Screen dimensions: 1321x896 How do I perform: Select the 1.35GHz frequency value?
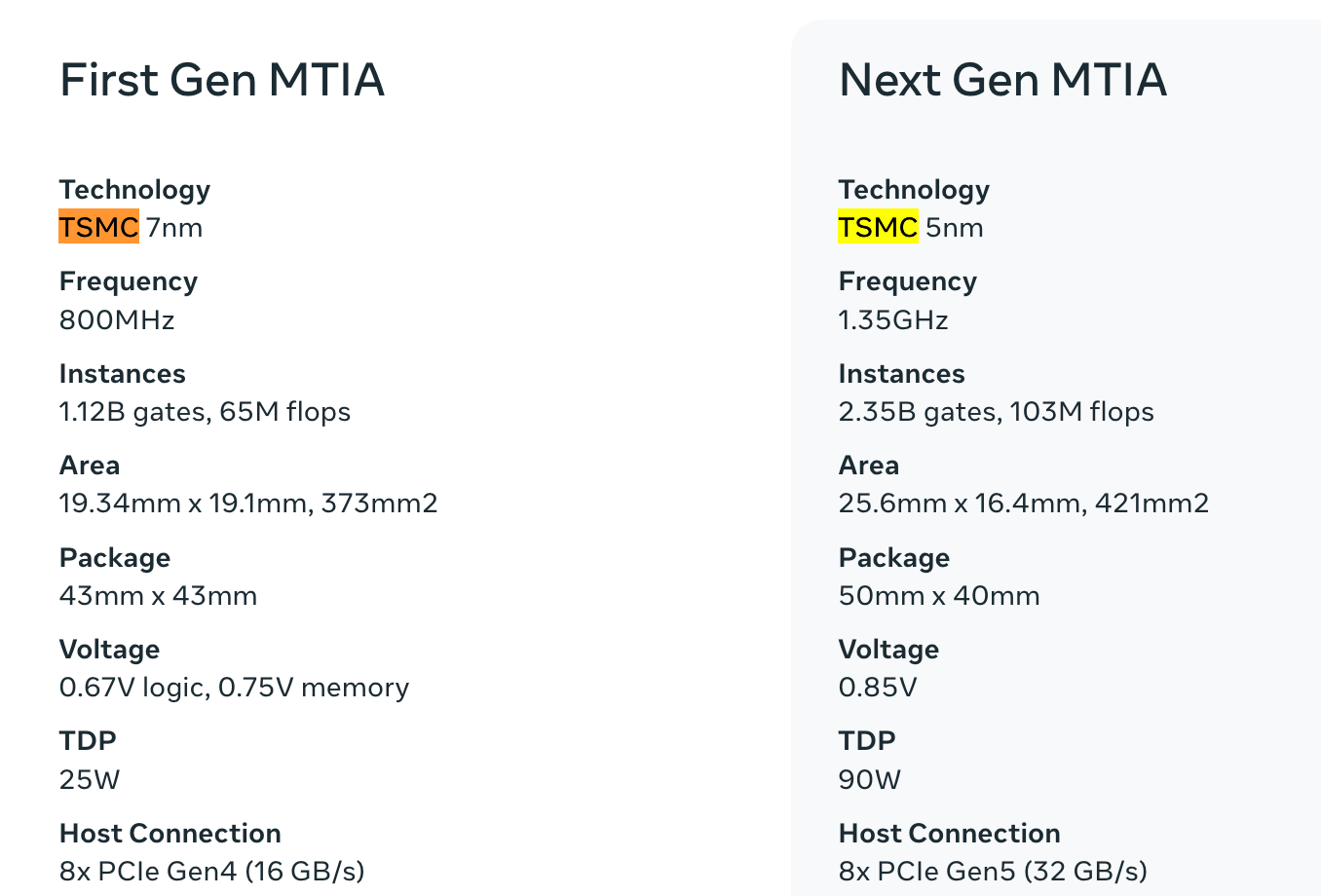pyautogui.click(x=893, y=320)
